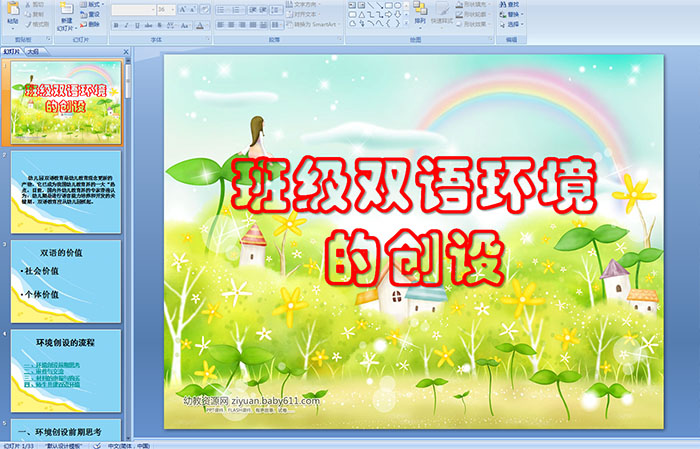
Task: Toggle underline formatting
Action: (x=137, y=25)
